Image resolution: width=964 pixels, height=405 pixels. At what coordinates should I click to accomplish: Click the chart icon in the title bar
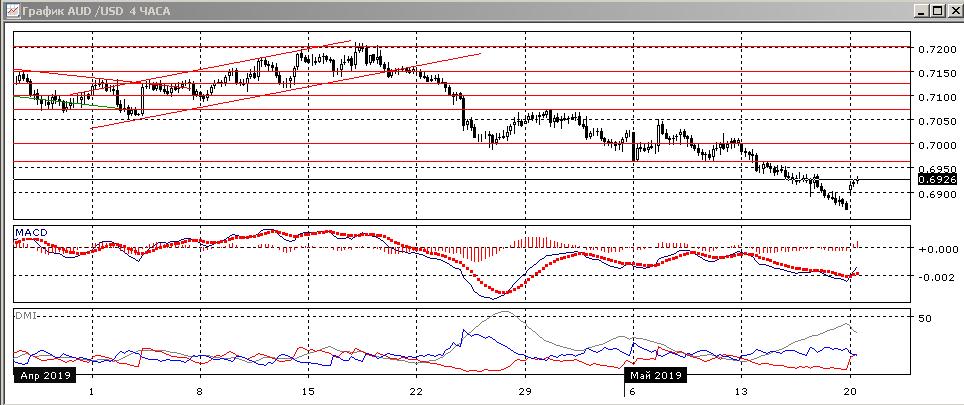pos(9,11)
